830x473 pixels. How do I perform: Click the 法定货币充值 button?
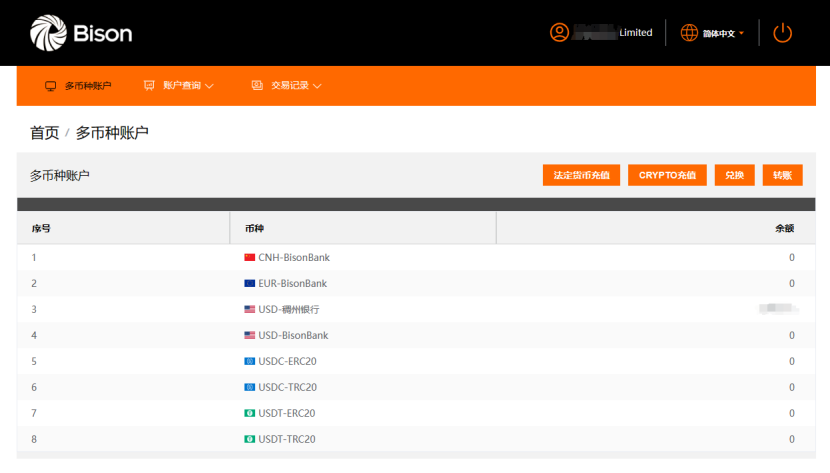click(x=582, y=175)
